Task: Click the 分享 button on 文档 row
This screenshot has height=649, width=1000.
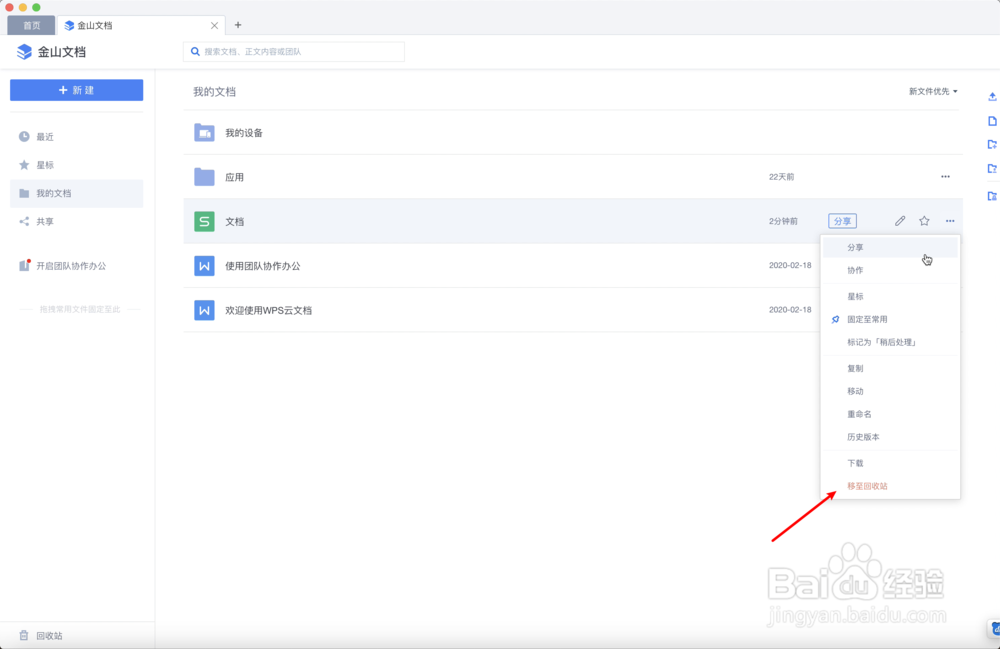Action: [x=842, y=221]
